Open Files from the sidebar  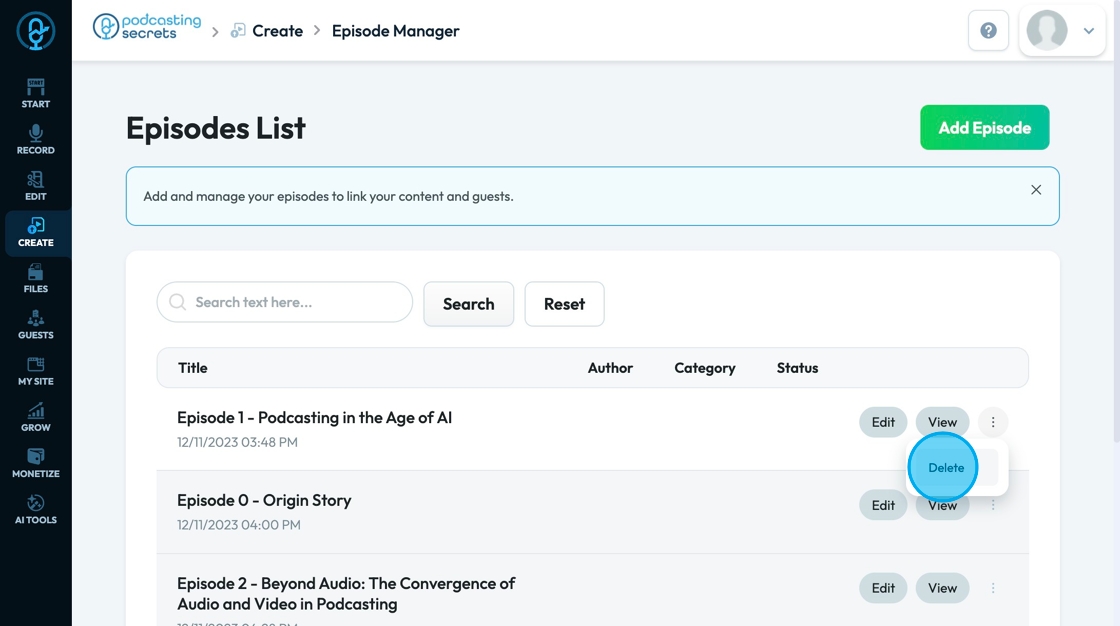tap(35, 278)
